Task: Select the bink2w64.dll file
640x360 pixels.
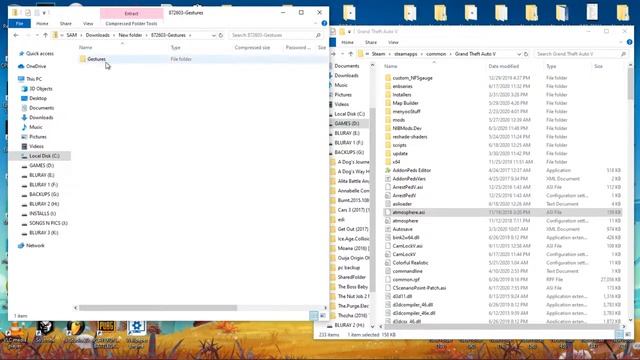Action: pyautogui.click(x=406, y=238)
